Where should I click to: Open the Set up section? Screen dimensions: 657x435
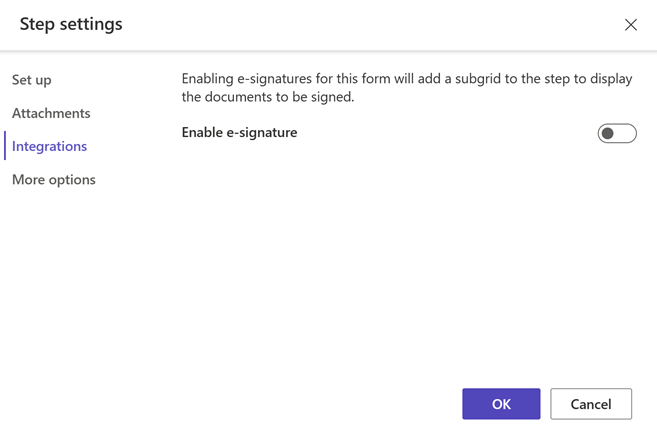(32, 80)
